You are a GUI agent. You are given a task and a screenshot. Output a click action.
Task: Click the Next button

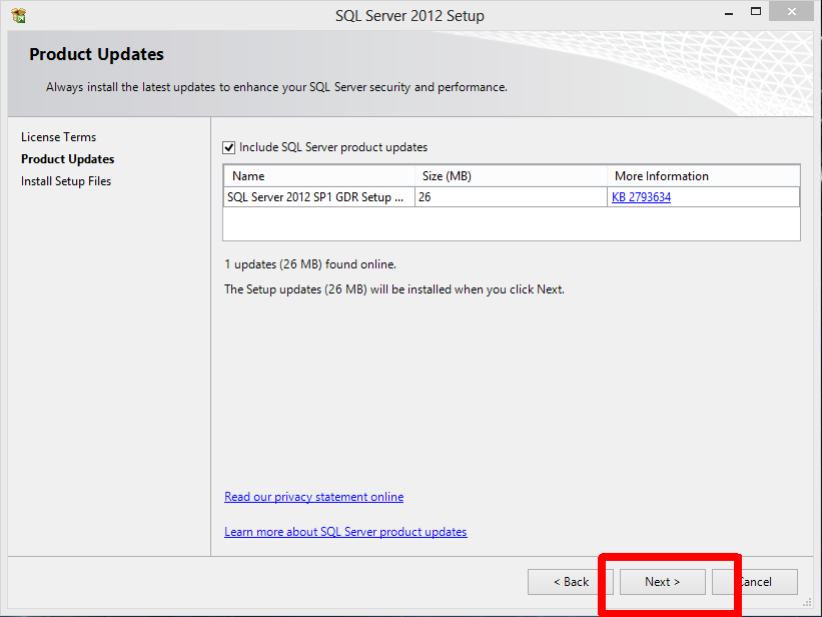pyautogui.click(x=663, y=582)
